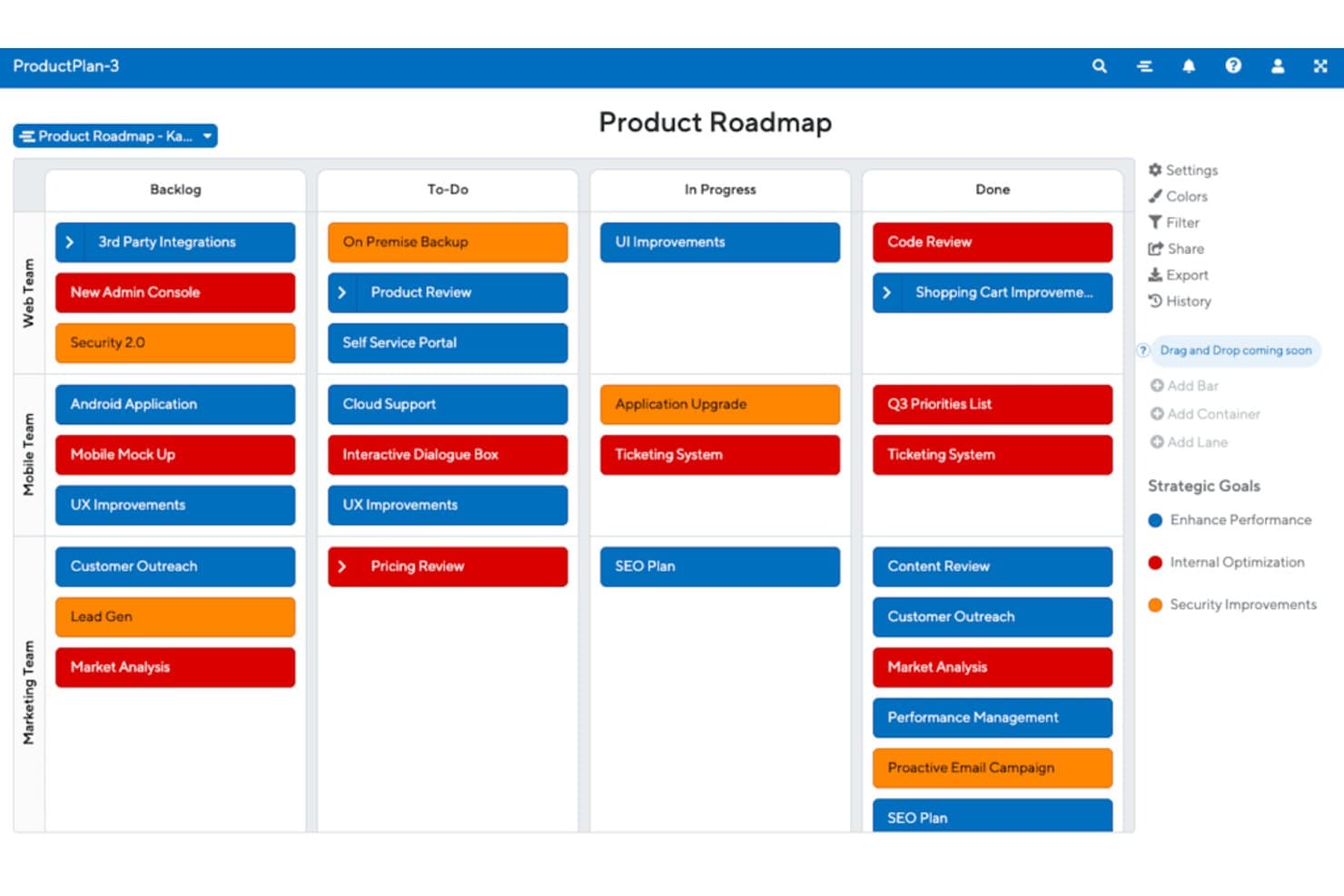The height and width of the screenshot is (896, 1344).
Task: Click the Settings gear icon
Action: point(1155,170)
